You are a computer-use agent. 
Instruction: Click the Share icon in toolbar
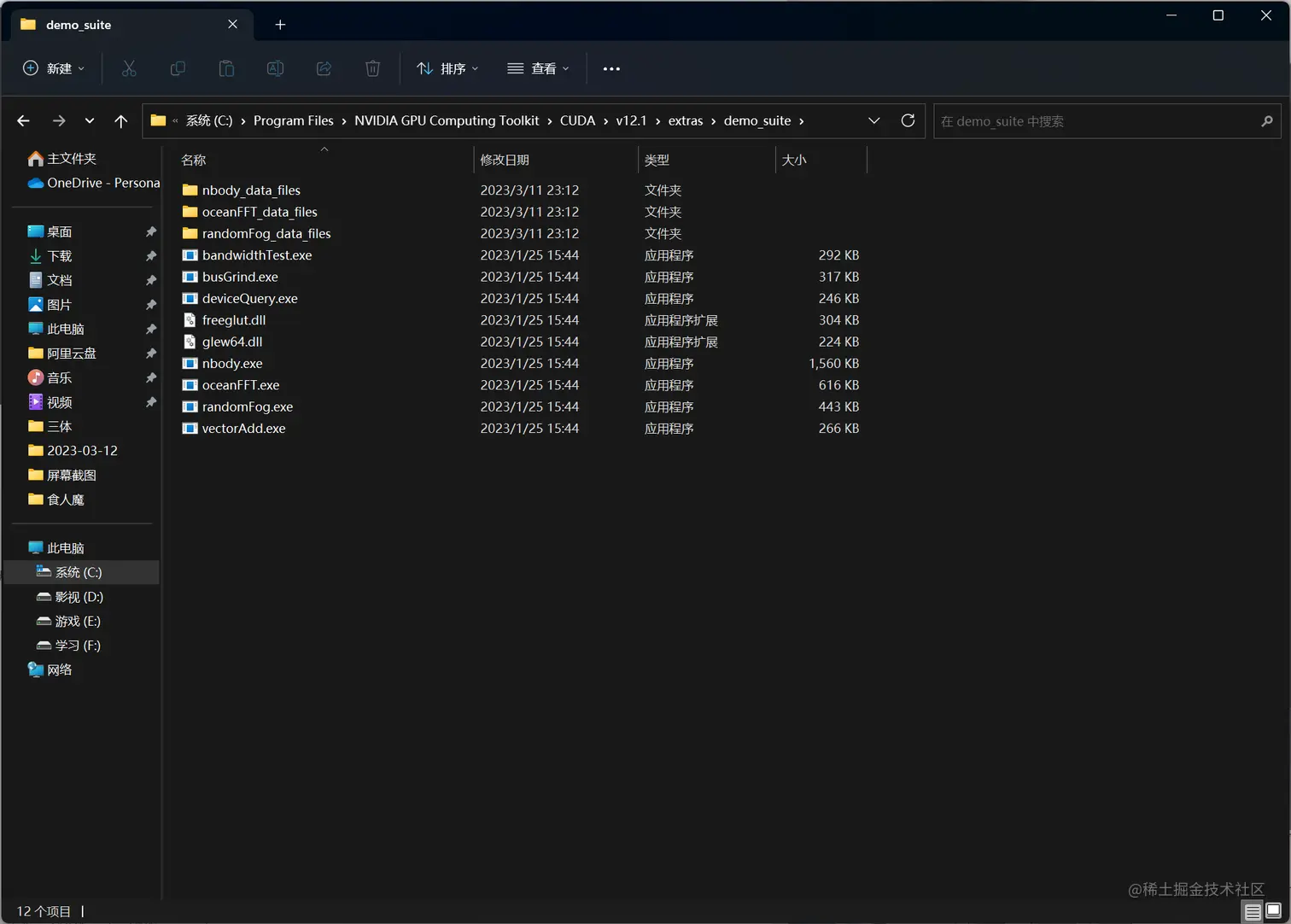pyautogui.click(x=324, y=68)
